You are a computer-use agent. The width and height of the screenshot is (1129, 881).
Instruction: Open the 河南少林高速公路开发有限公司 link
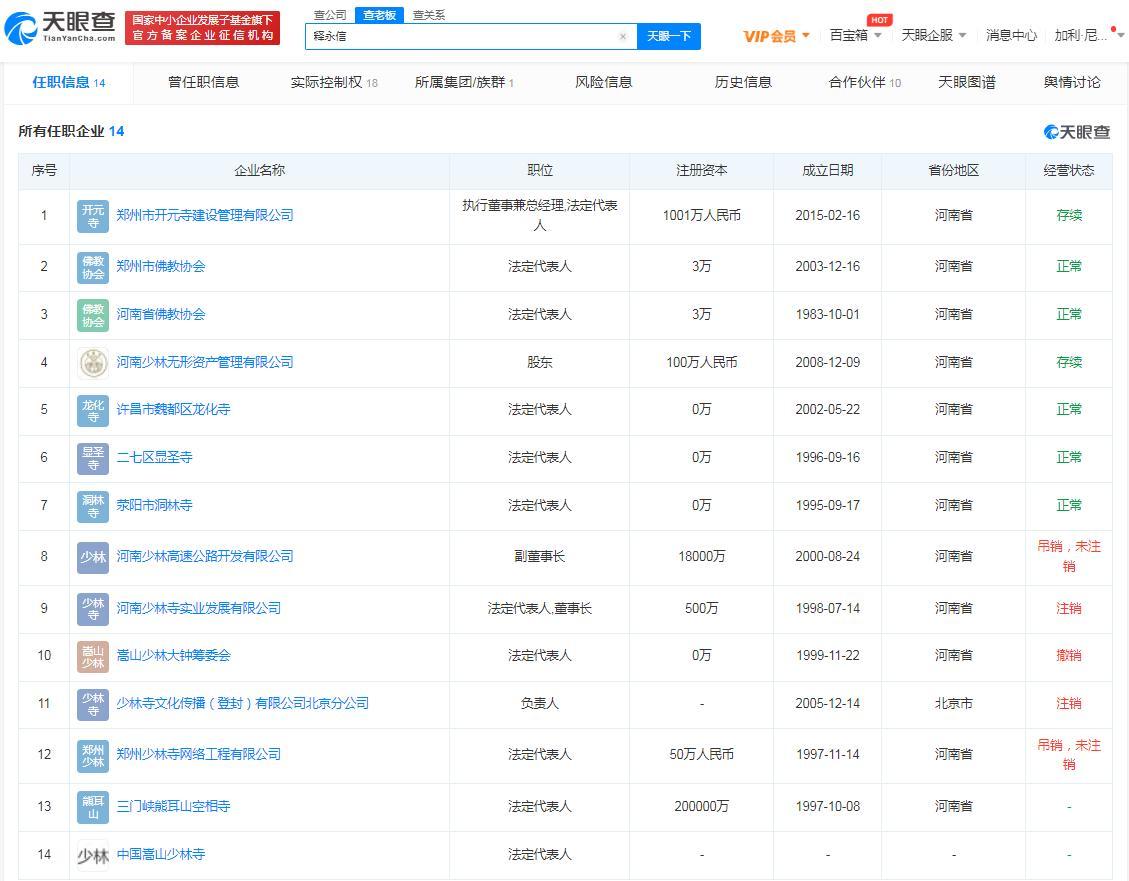(x=205, y=557)
